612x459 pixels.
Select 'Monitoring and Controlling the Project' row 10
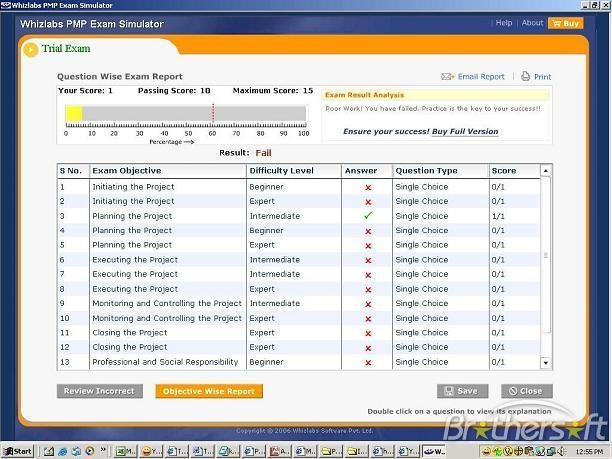(x=167, y=318)
